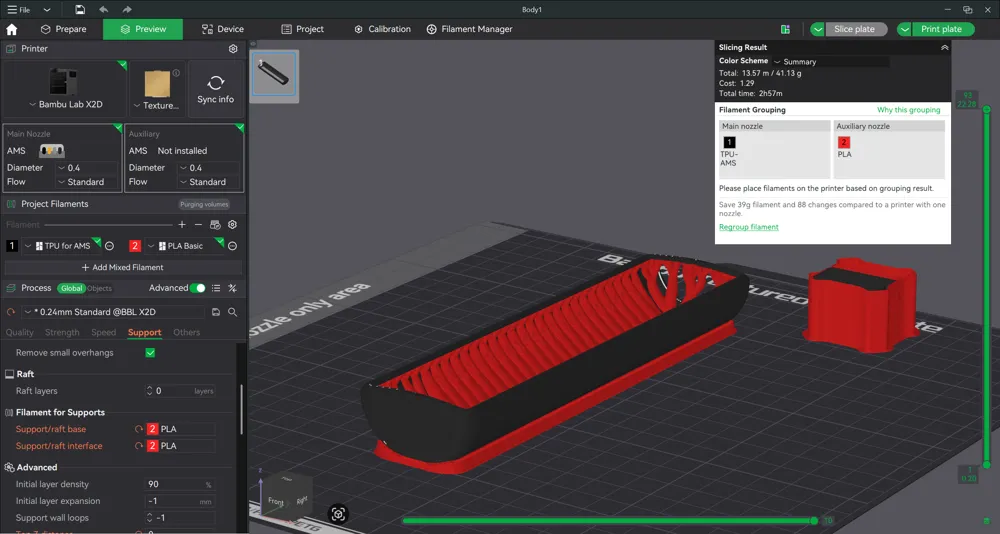Expand the File menu dropdown arrow

[x=47, y=10]
